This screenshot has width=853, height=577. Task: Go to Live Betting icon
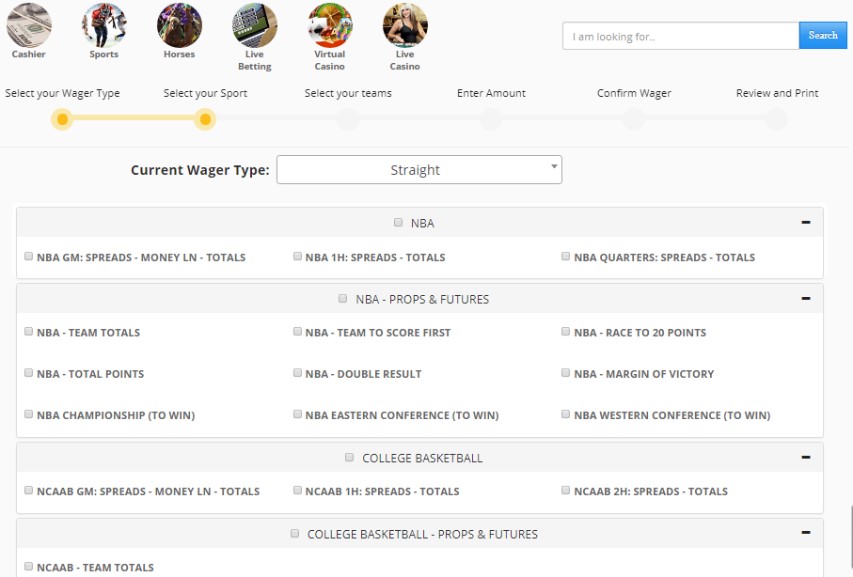tap(255, 25)
